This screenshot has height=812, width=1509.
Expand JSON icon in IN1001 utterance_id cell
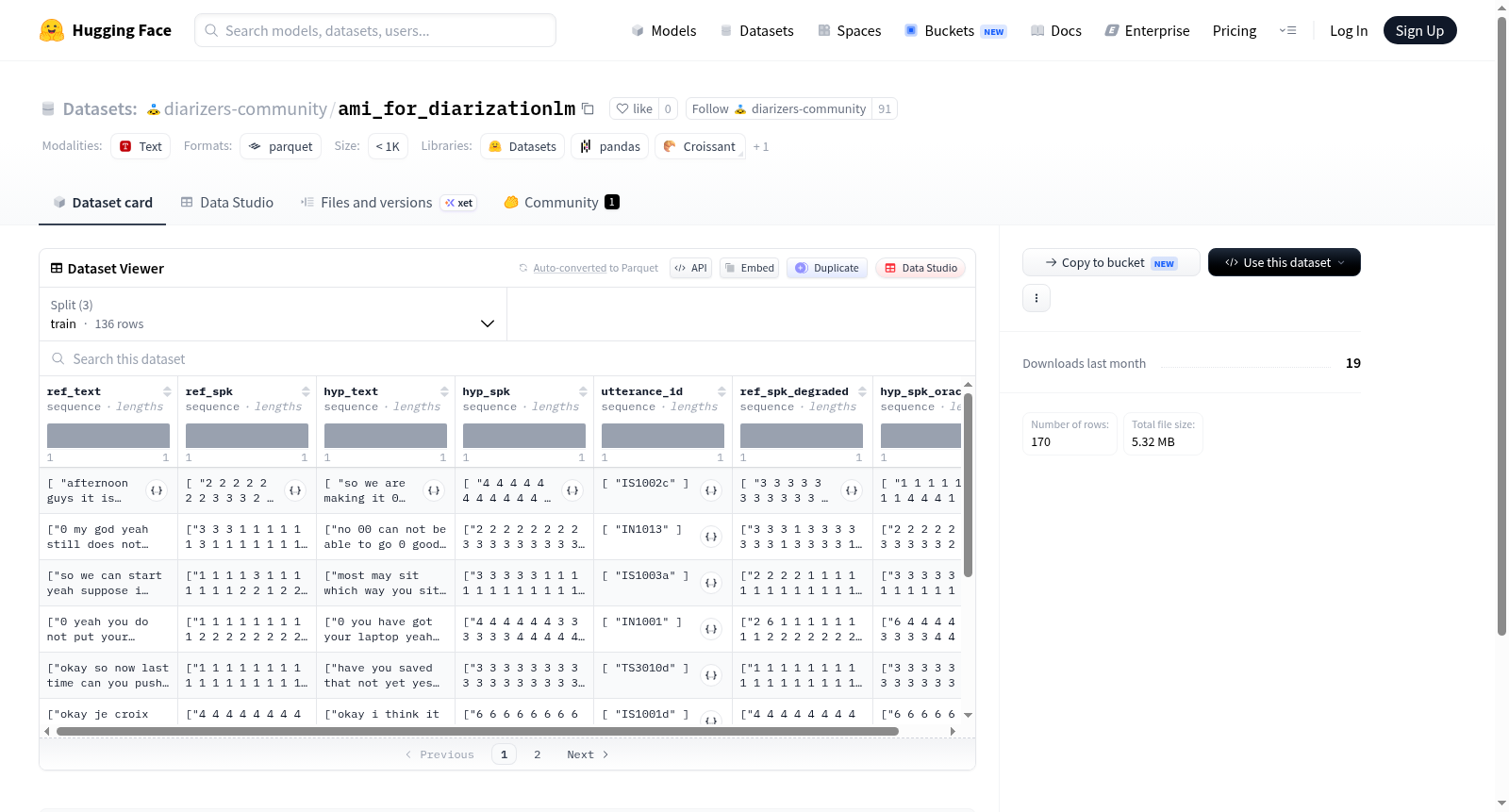click(x=711, y=629)
